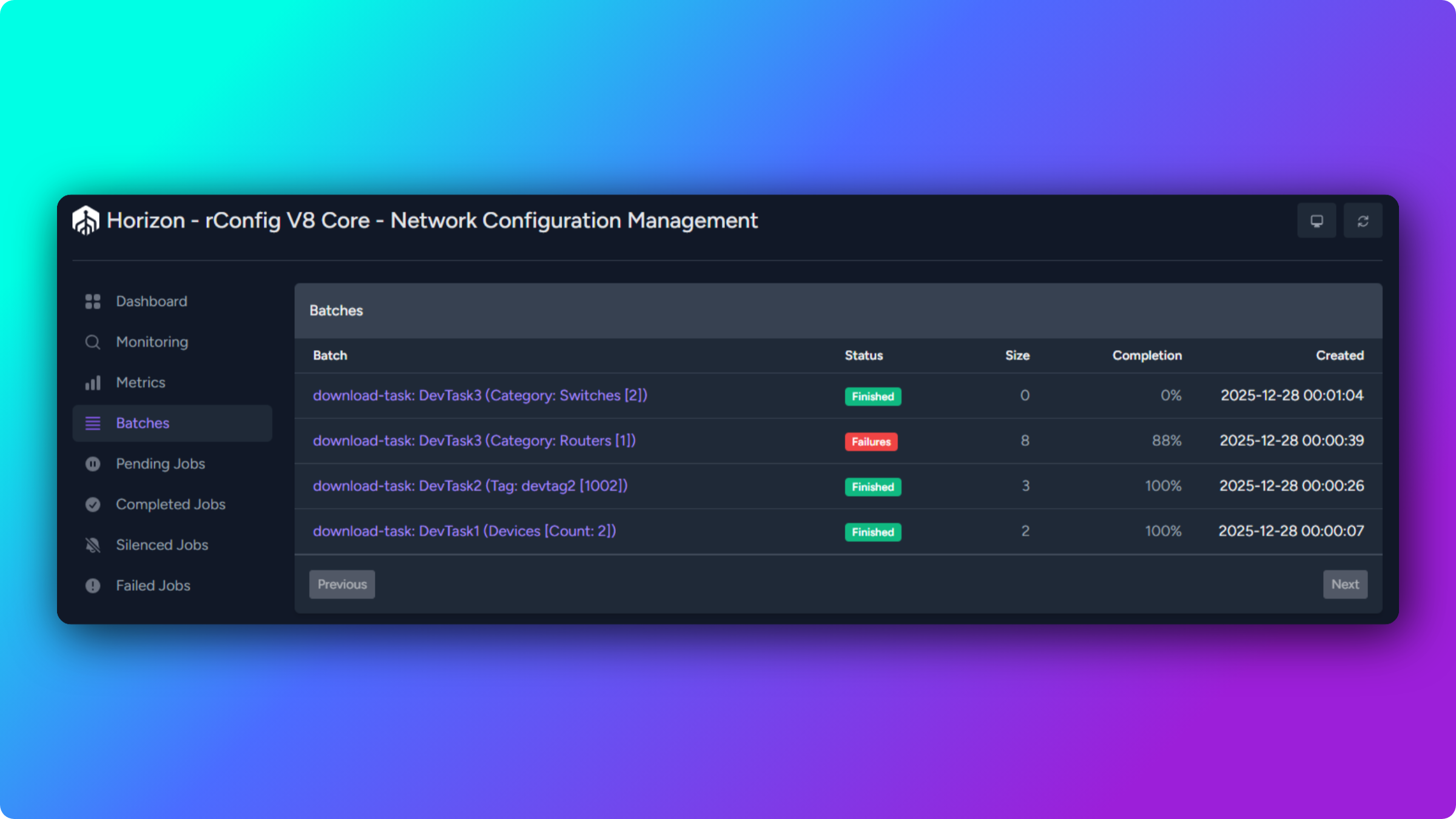Click the Silenced Jobs bell icon
Screen dimensions: 1456x819
(x=93, y=545)
